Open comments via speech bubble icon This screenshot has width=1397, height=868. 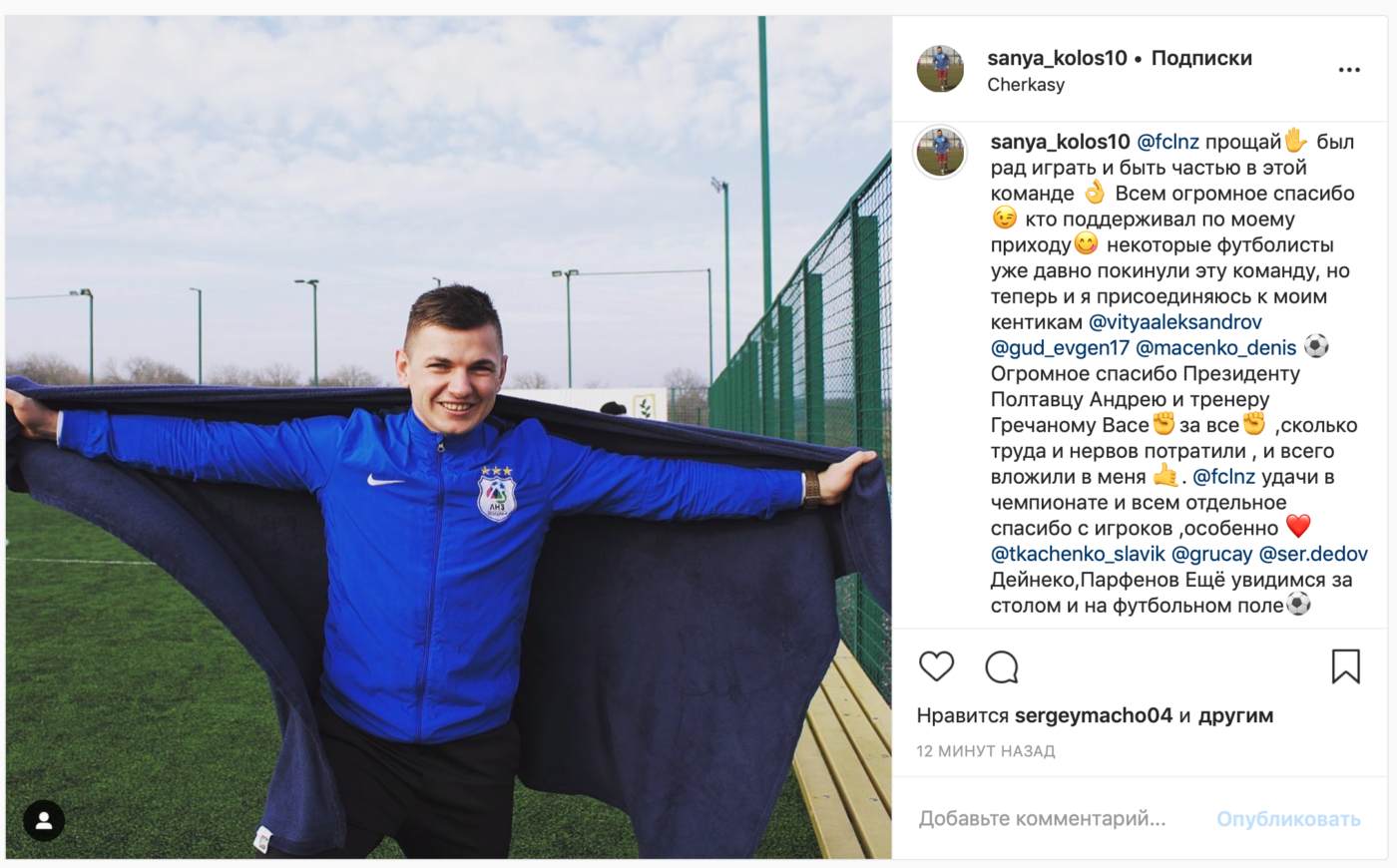[1001, 666]
